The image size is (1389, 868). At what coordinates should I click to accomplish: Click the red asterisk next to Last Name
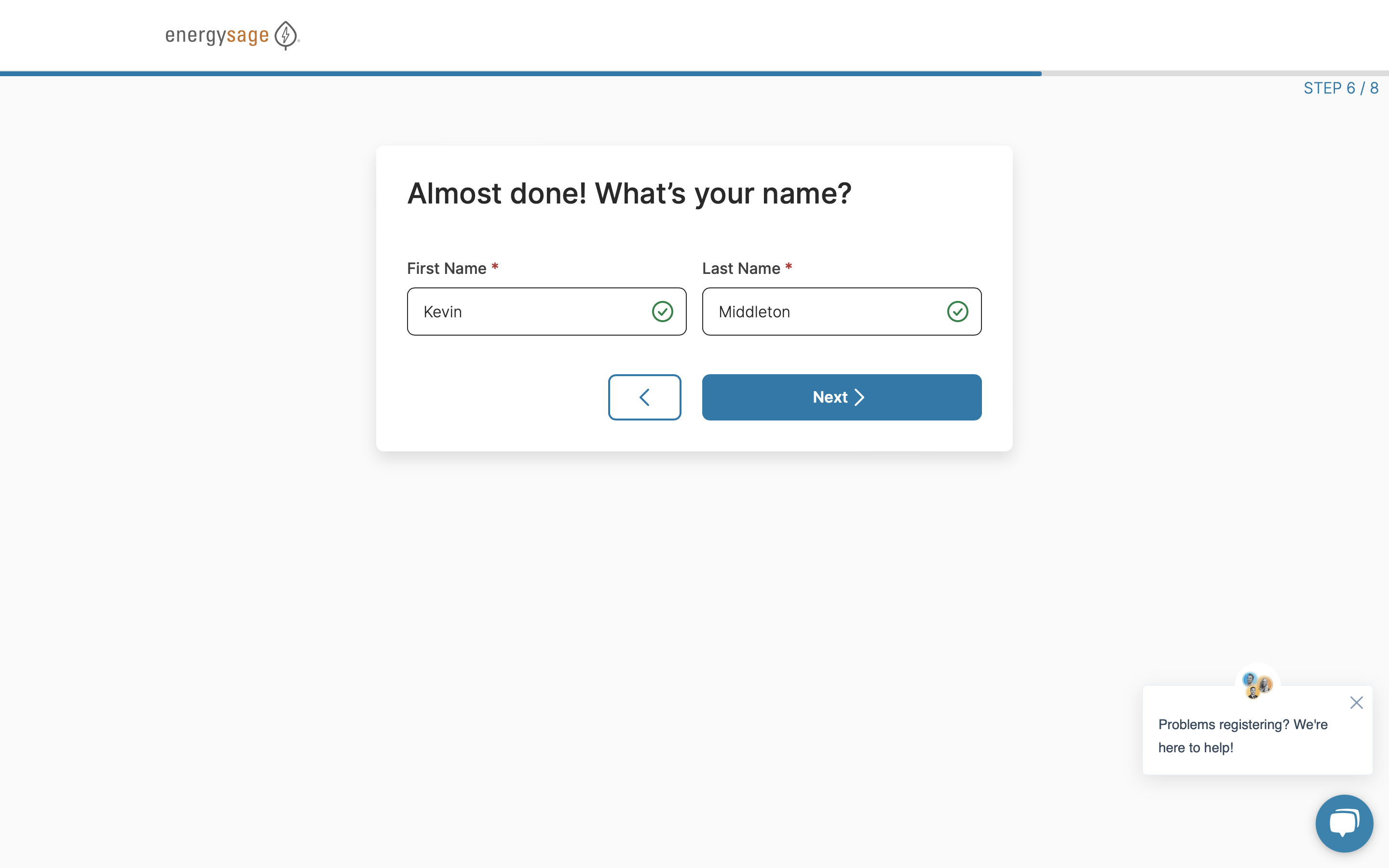(789, 266)
